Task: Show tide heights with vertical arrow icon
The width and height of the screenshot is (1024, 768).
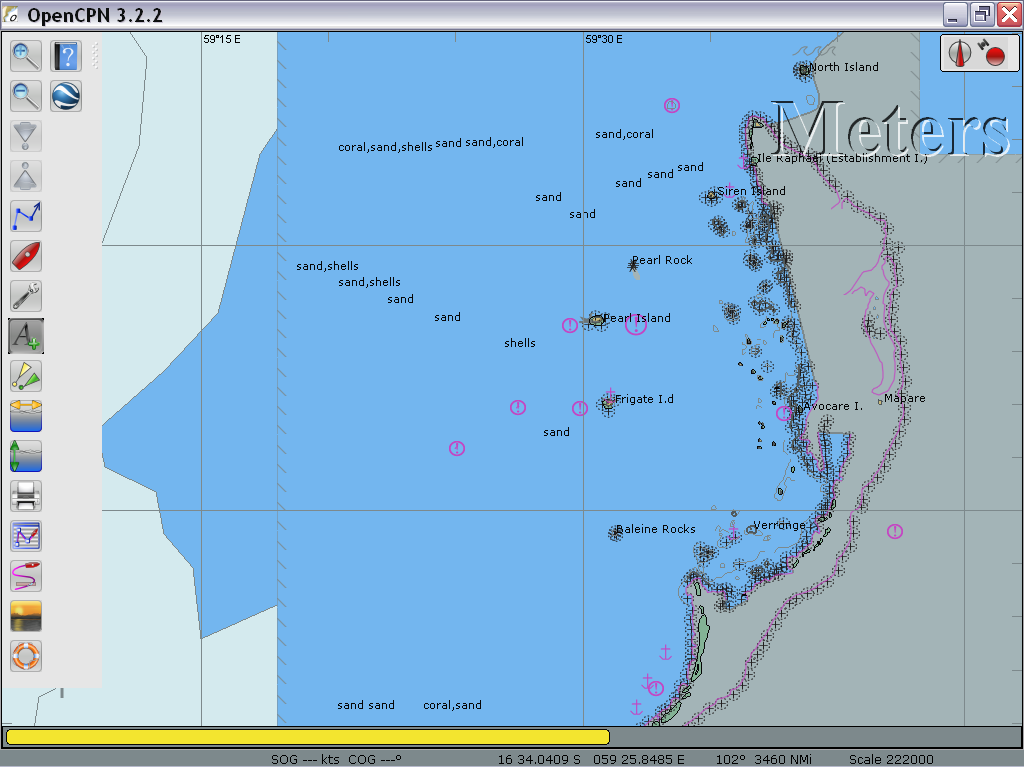Action: coord(26,456)
